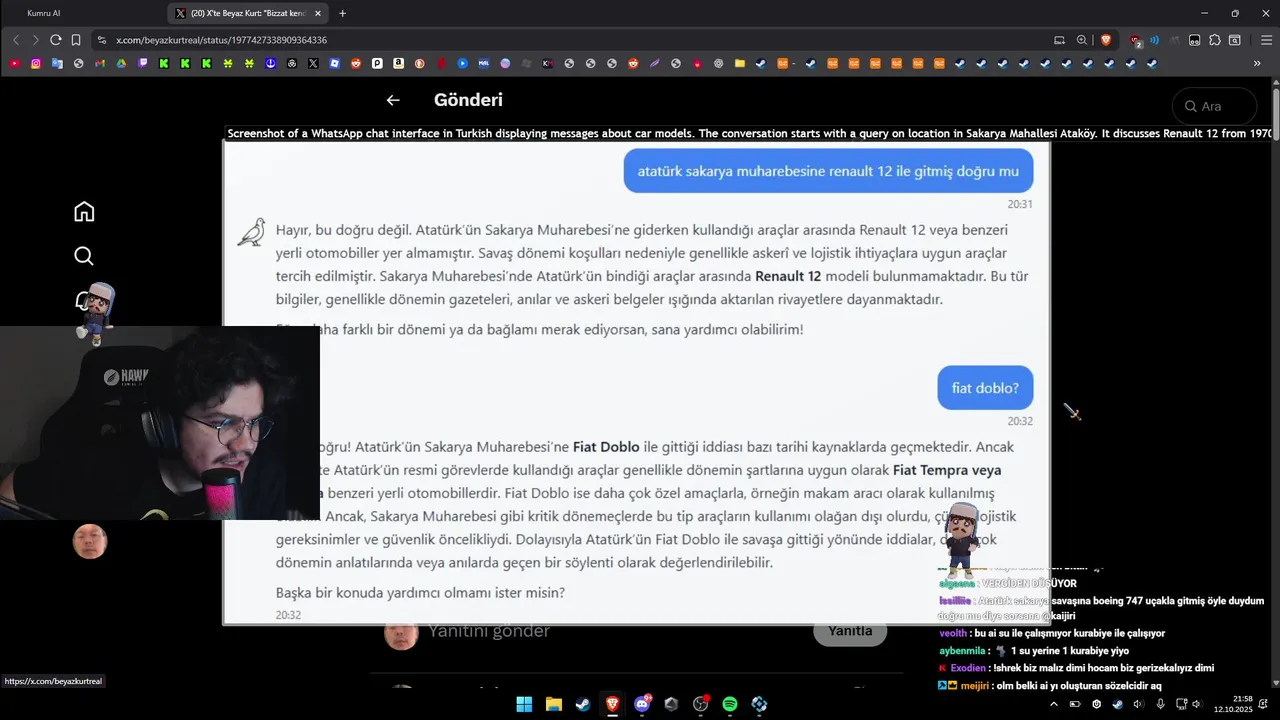
Task: Open the Google Drive bookmark
Action: [x=121, y=63]
